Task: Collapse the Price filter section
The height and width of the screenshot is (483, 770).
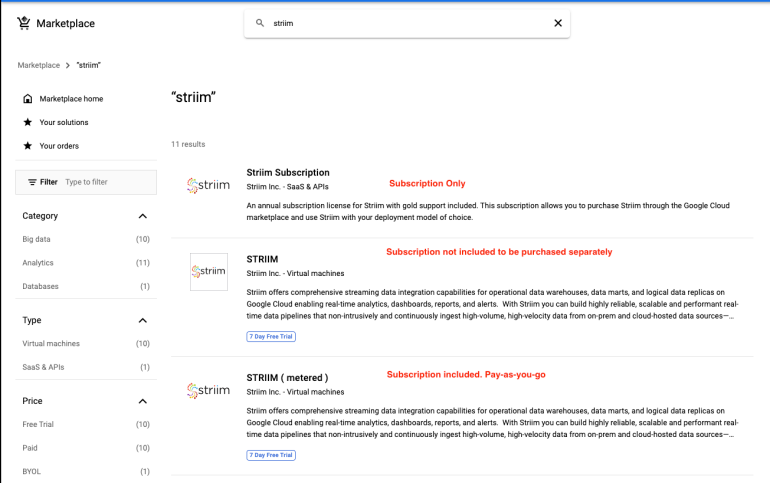Action: coord(142,401)
